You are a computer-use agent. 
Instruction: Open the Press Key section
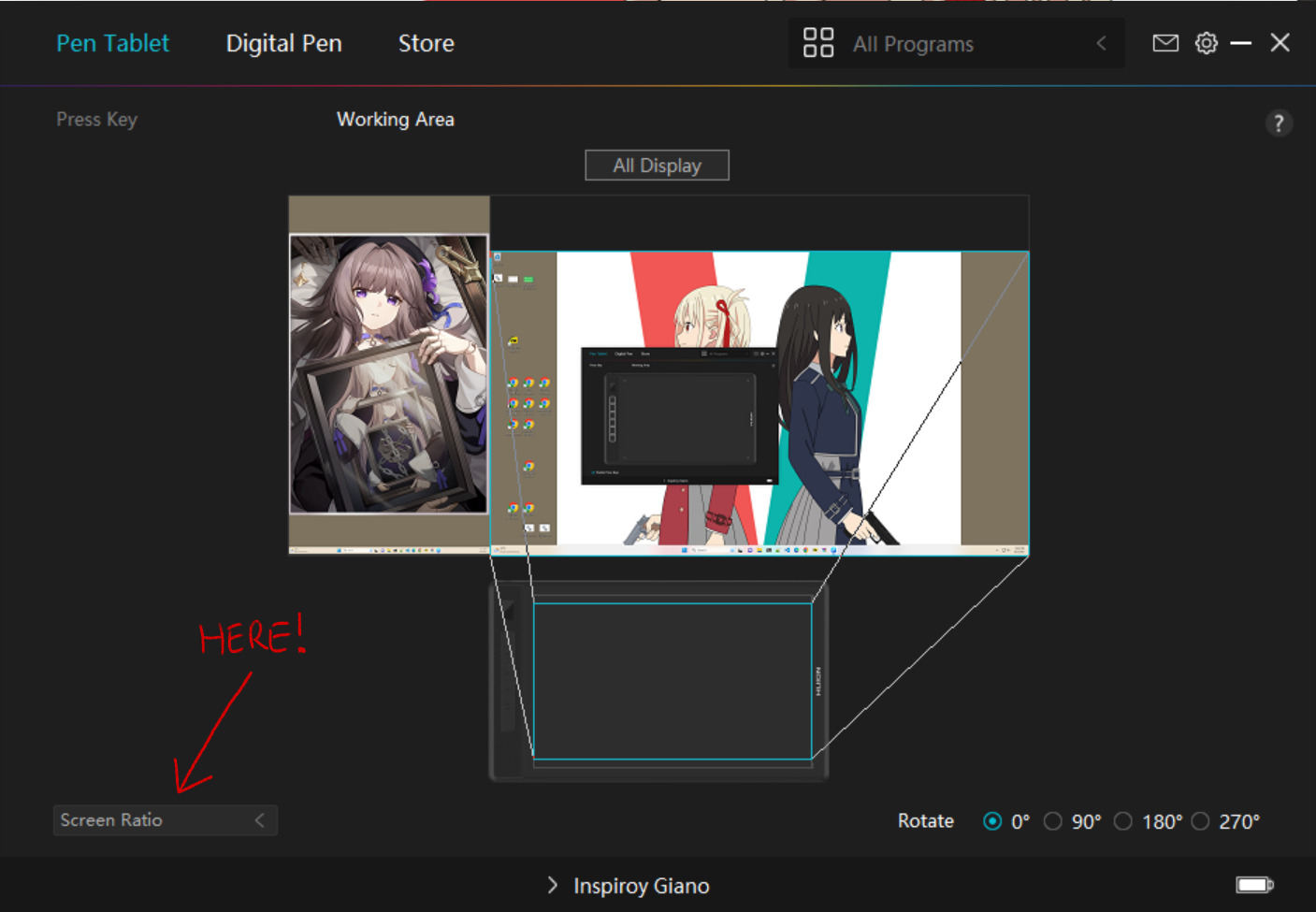(96, 120)
